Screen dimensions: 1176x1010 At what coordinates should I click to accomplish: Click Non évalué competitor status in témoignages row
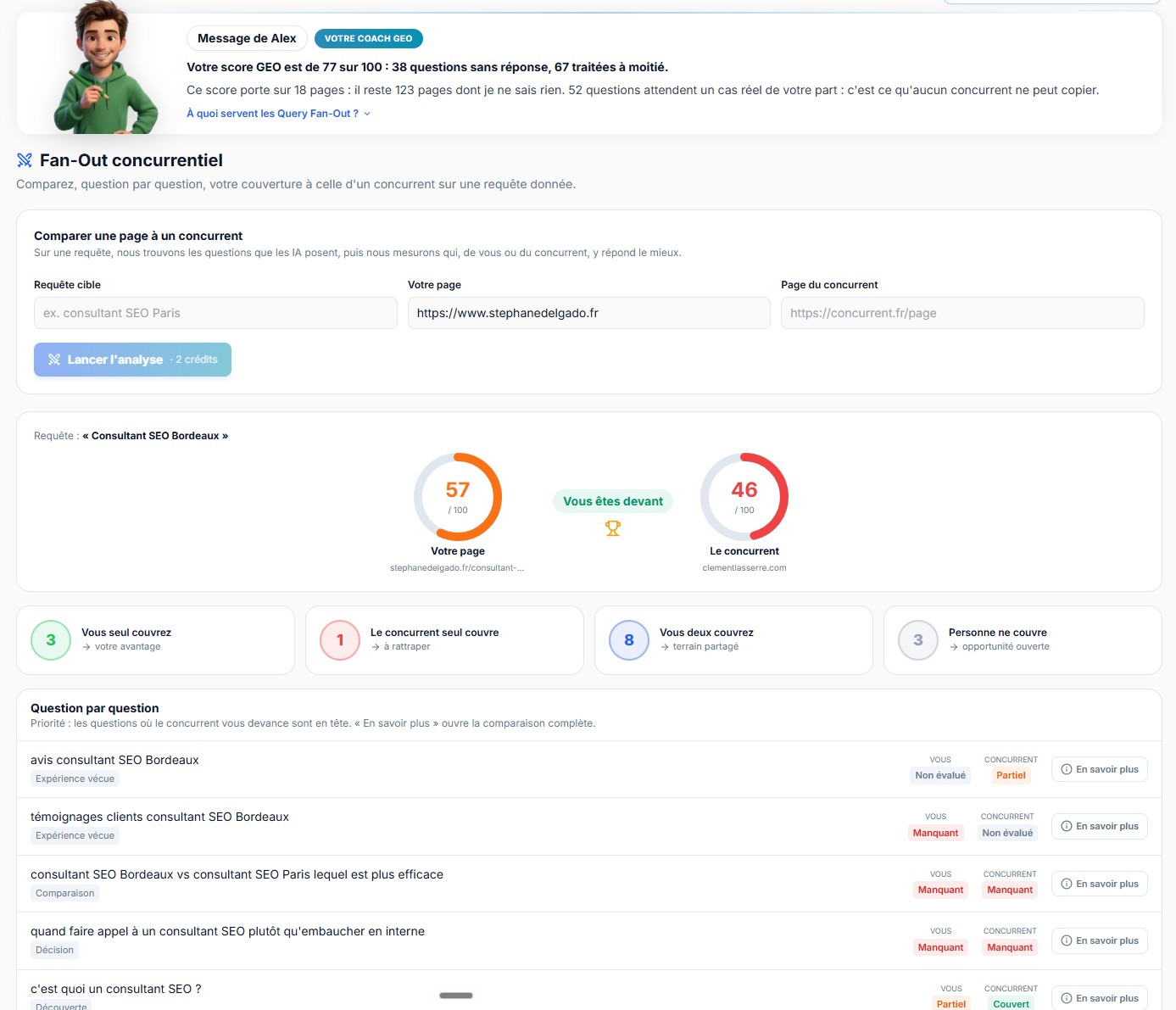click(1007, 833)
